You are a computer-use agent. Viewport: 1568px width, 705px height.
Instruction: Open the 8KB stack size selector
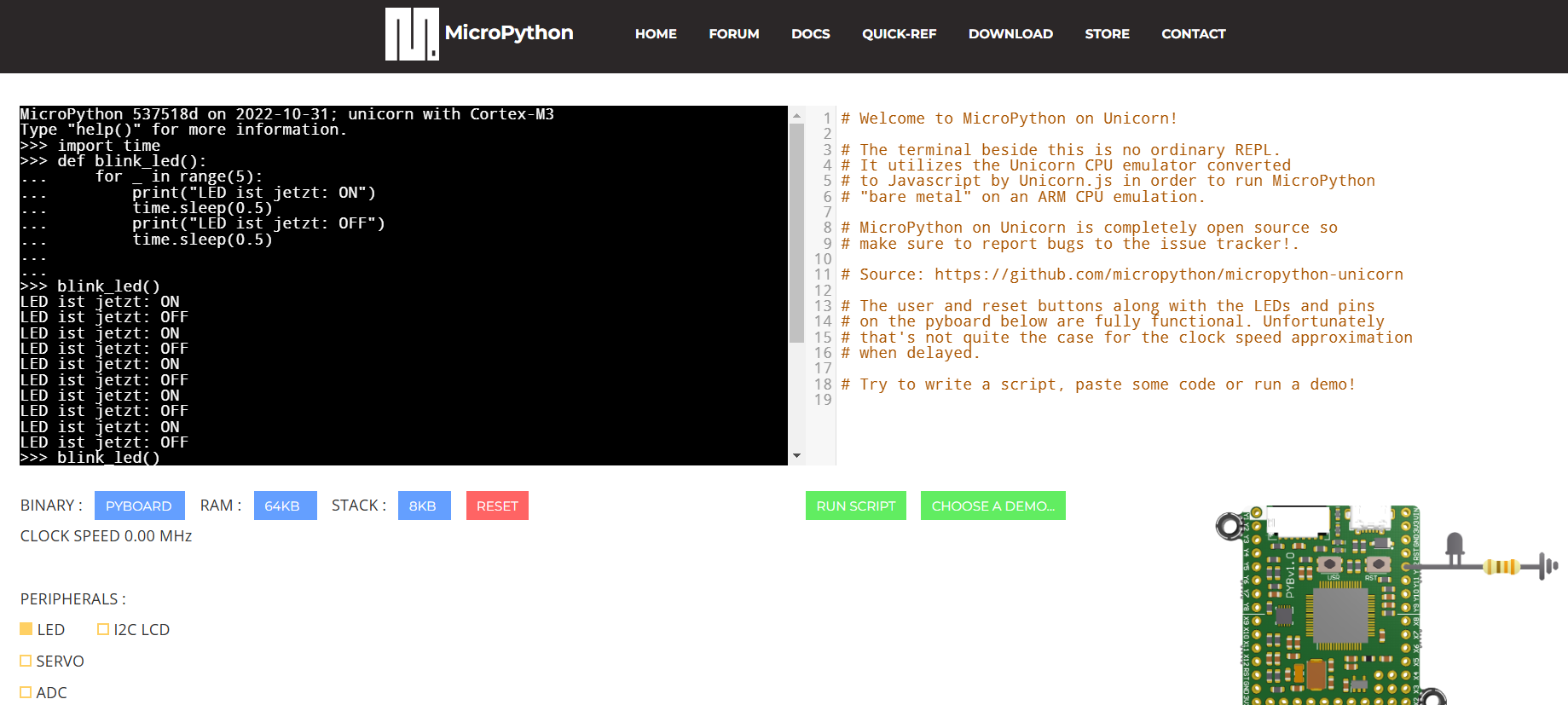tap(424, 506)
